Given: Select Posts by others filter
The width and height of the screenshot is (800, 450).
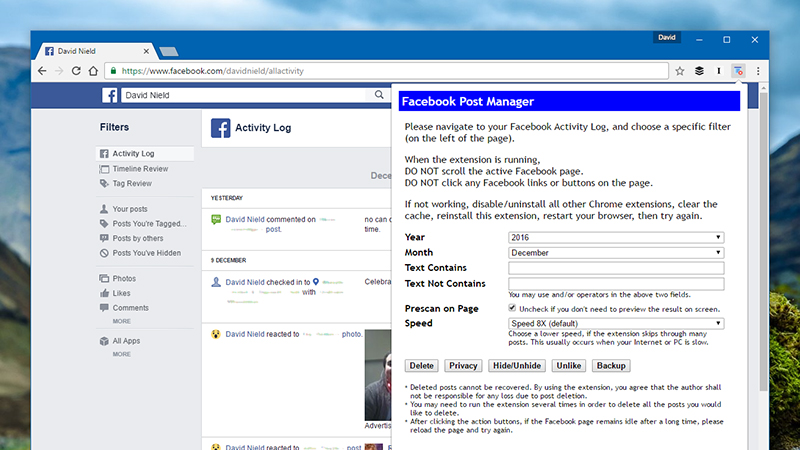Looking at the screenshot, I should (x=138, y=238).
